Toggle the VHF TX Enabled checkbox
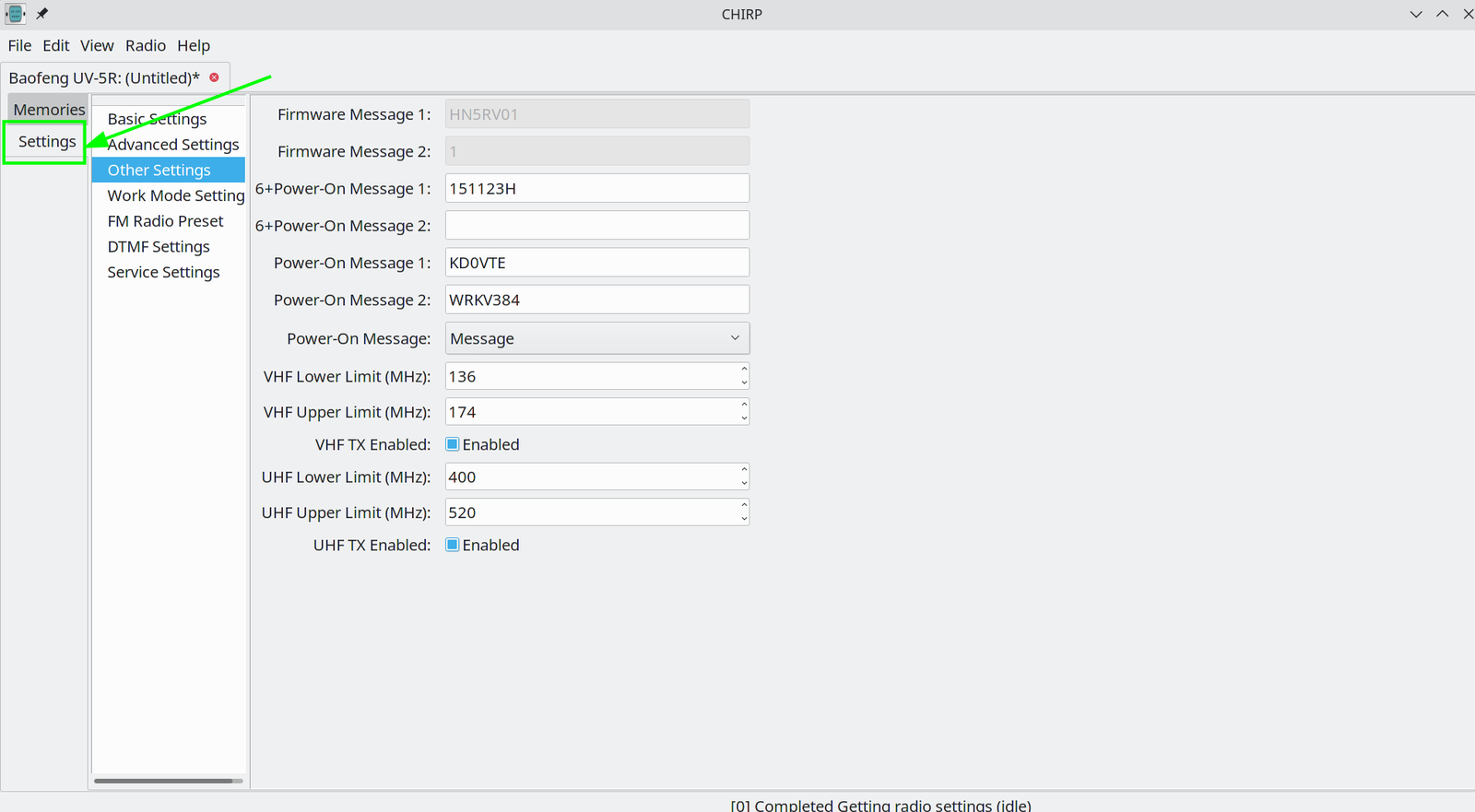The height and width of the screenshot is (812, 1475). [453, 444]
